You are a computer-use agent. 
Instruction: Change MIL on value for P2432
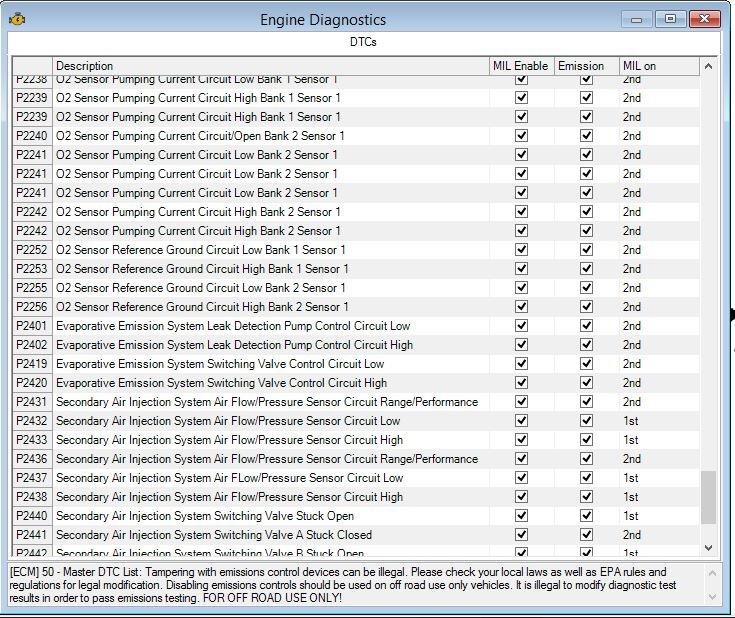(x=659, y=421)
